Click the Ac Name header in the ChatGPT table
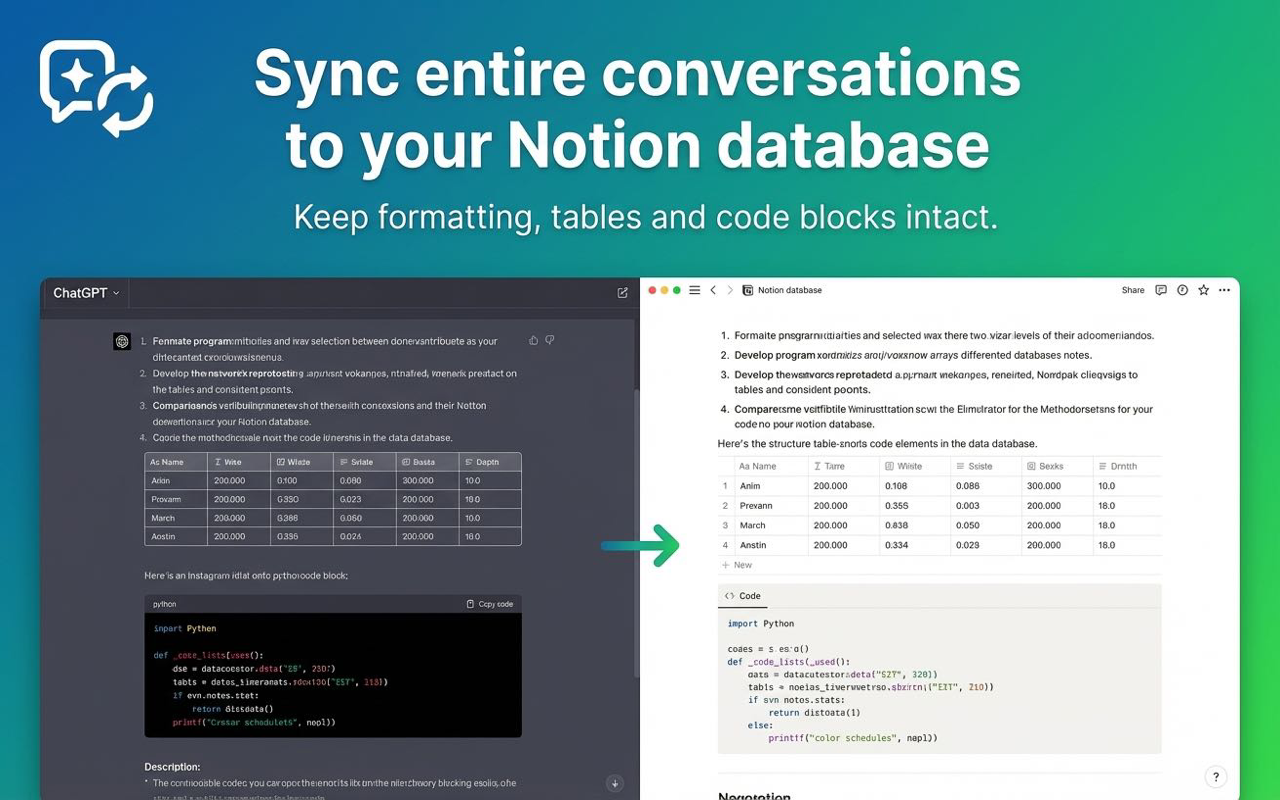 (x=176, y=462)
